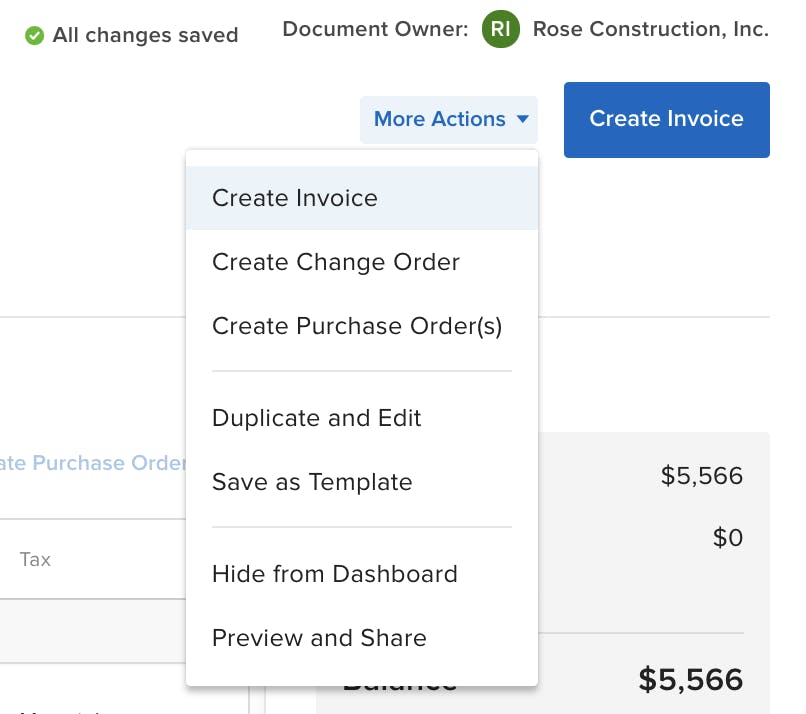Choose "Create Change Order" in the menu
The image size is (806, 714).
pyautogui.click(x=335, y=262)
